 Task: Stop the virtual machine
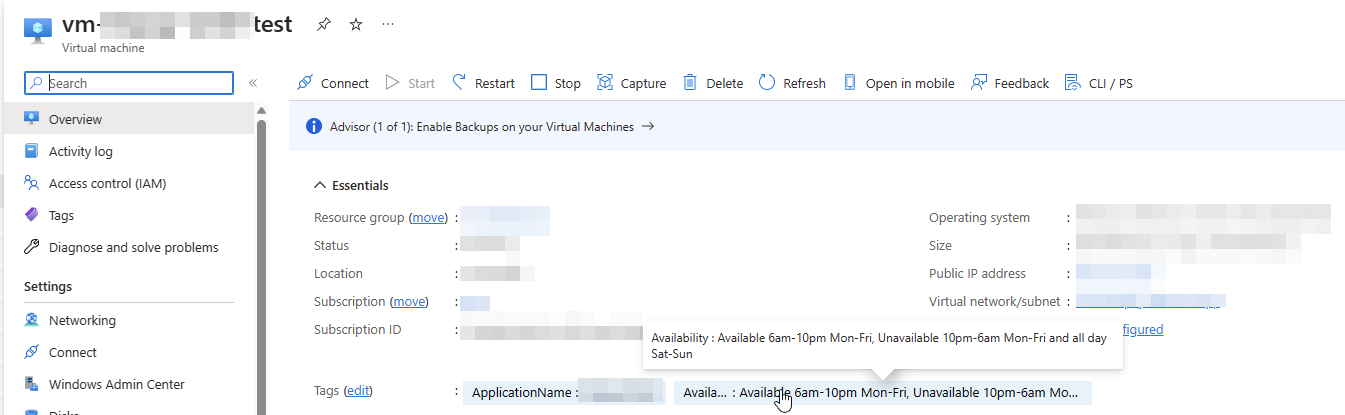[556, 83]
